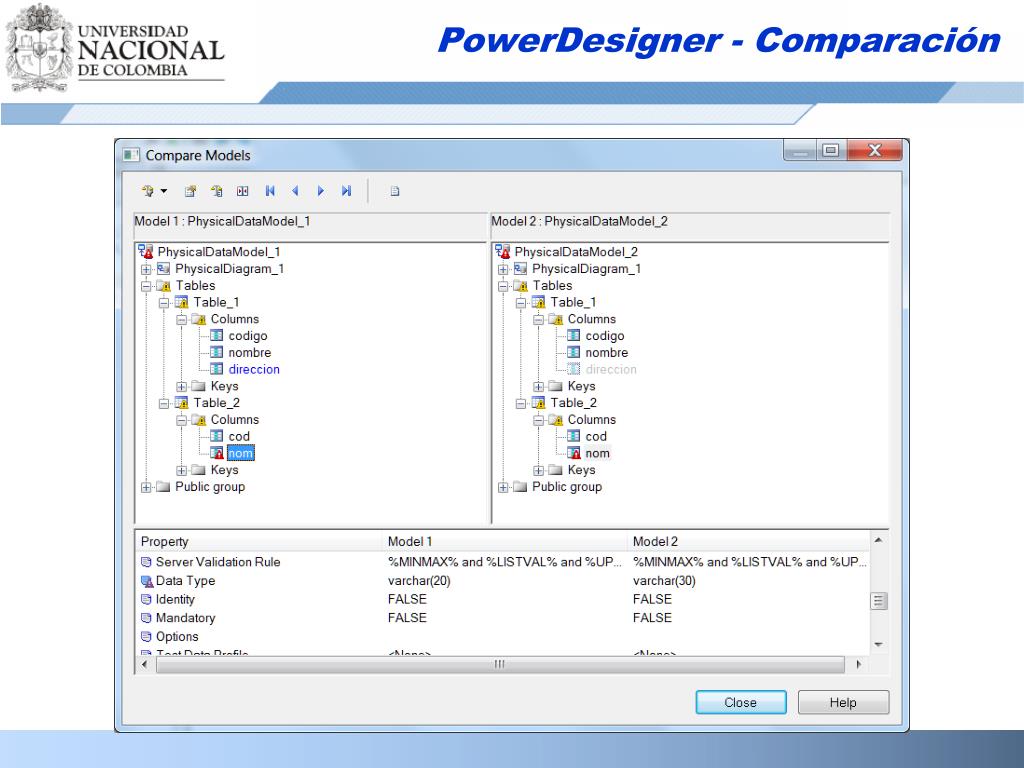Click the Table_2 Columns folder icon in Model 2
Viewport: 1024px width, 768px height.
(556, 420)
